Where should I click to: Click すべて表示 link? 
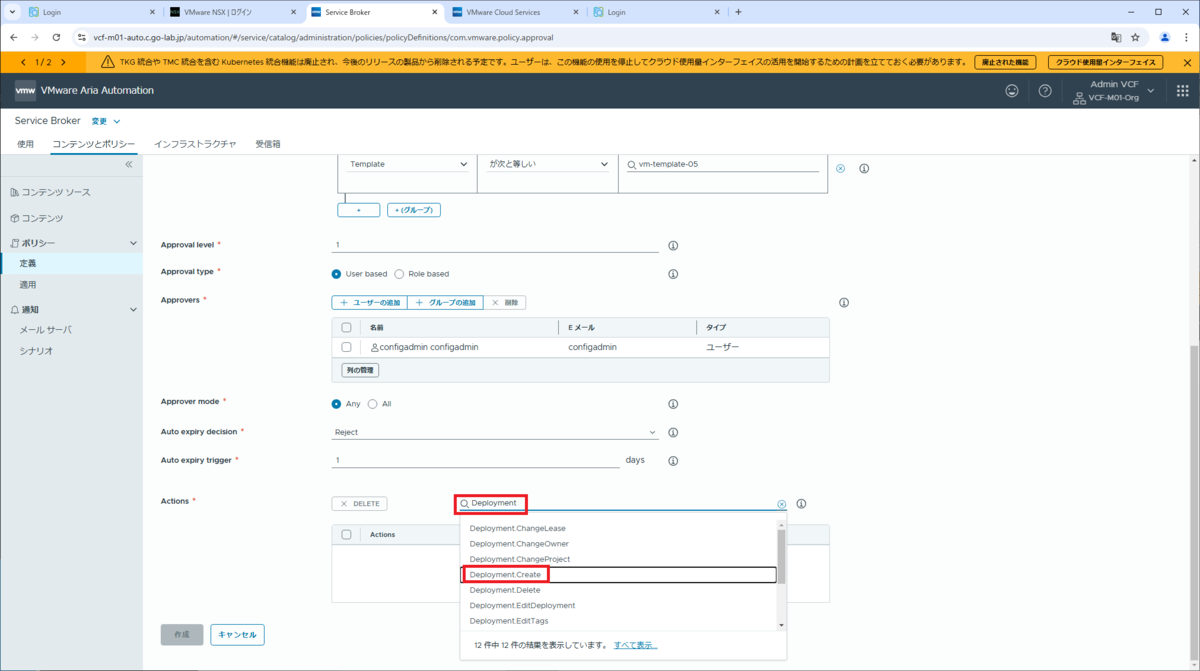[x=636, y=645]
